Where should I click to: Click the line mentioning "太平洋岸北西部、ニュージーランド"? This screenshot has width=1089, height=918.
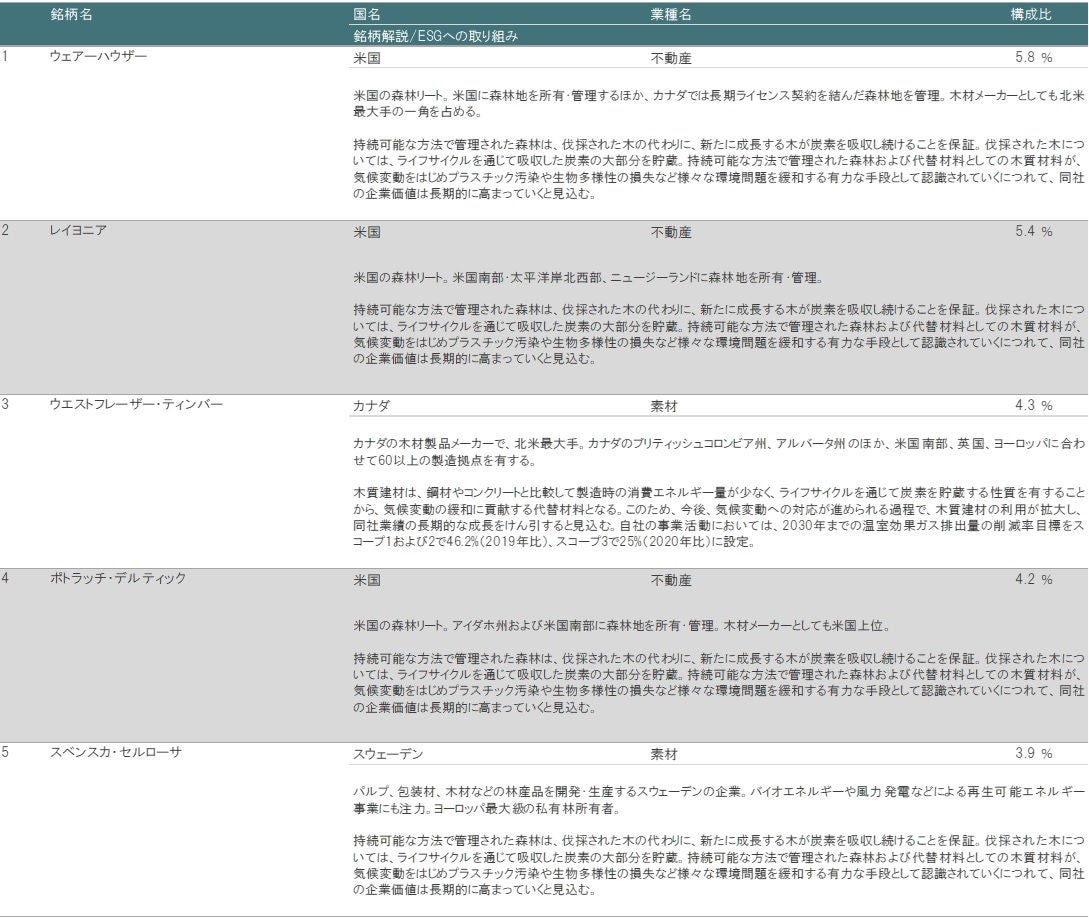(589, 278)
